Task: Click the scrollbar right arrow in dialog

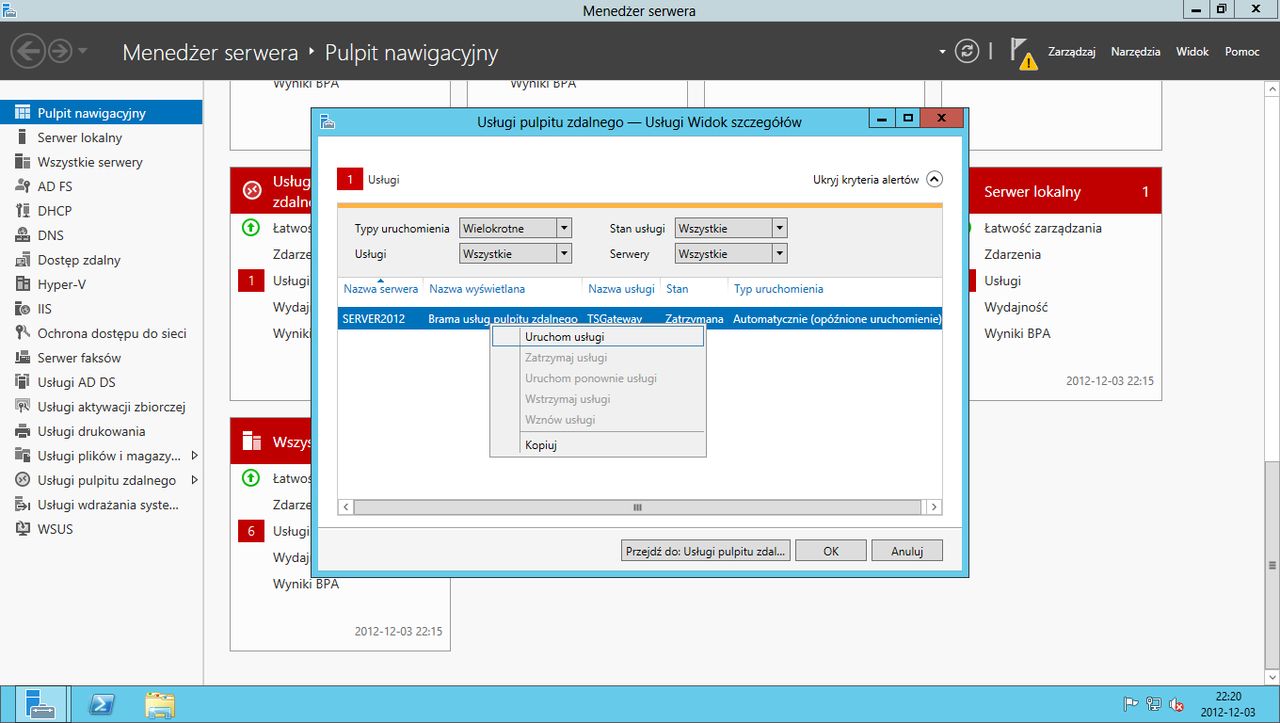Action: coord(934,508)
